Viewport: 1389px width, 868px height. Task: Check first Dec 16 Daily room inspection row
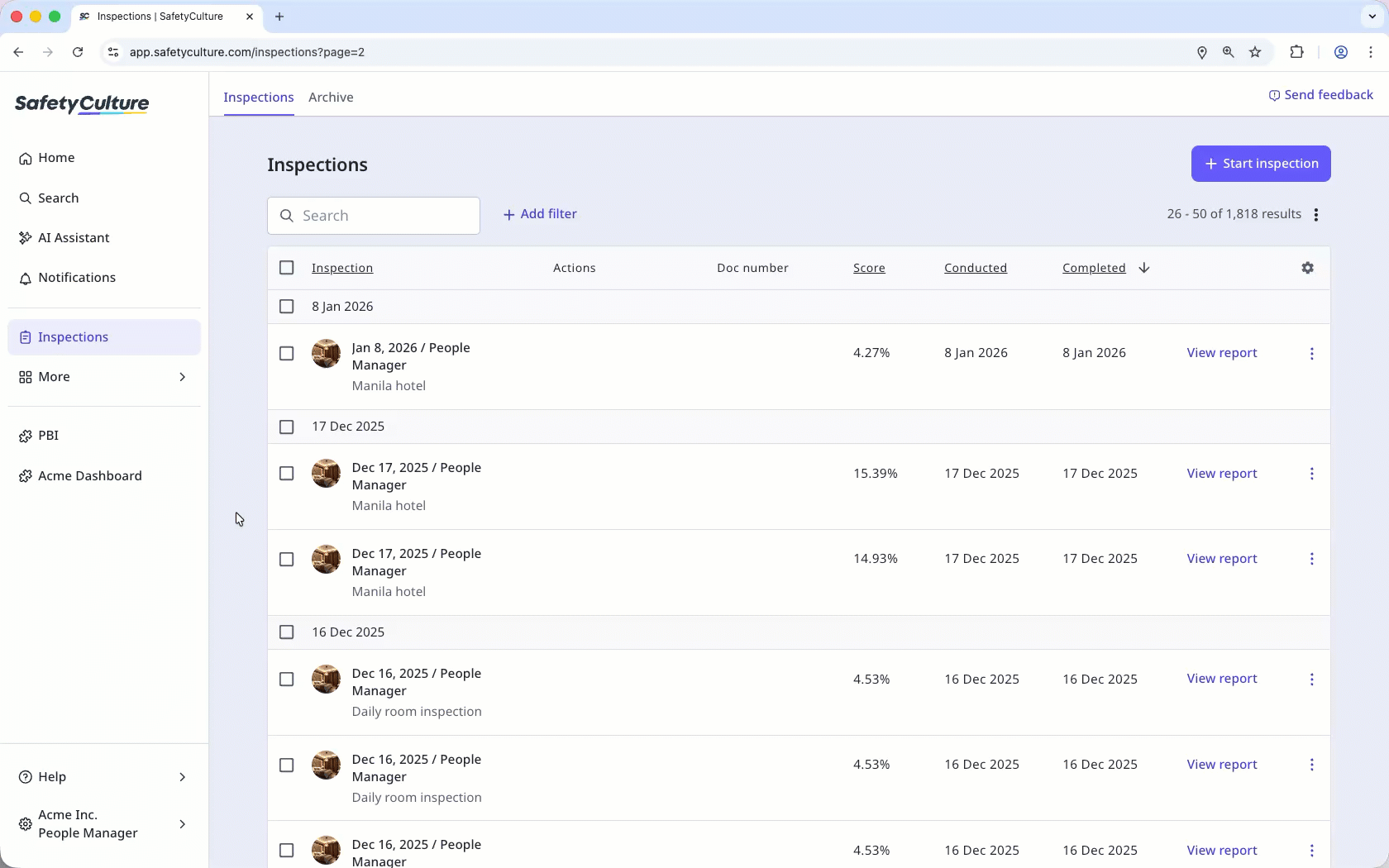[287, 680]
